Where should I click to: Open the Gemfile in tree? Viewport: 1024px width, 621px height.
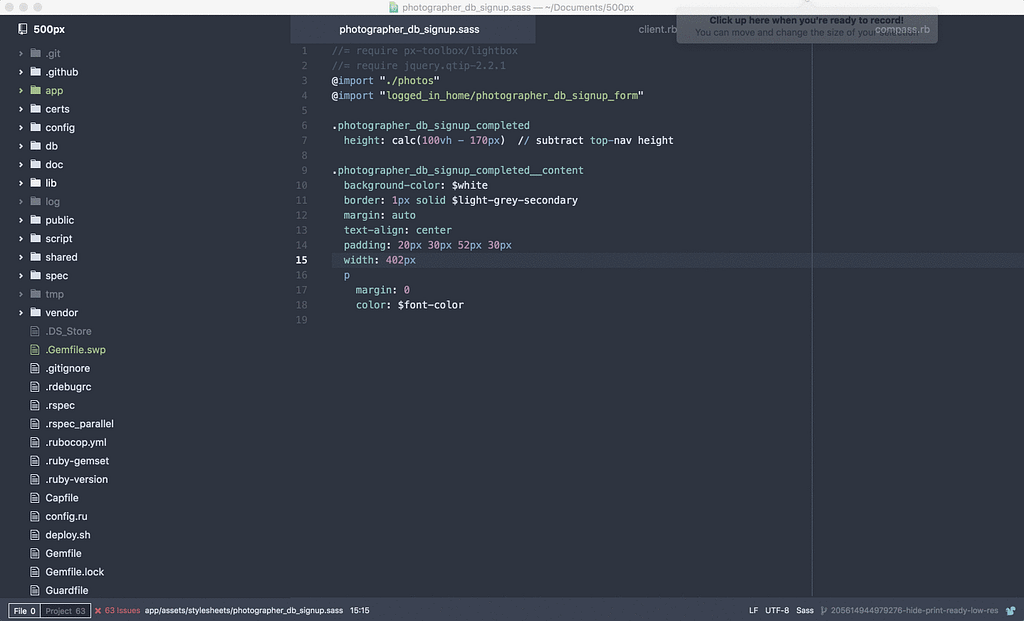pyautogui.click(x=63, y=553)
